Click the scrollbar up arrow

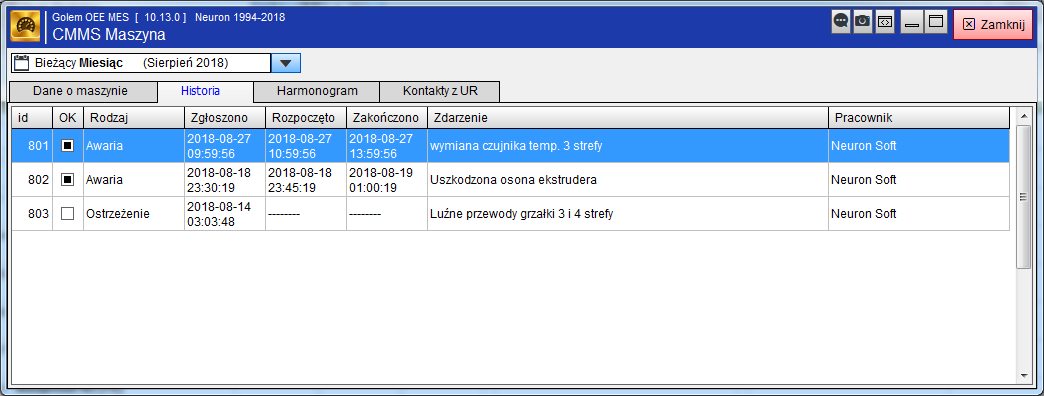tap(1024, 116)
